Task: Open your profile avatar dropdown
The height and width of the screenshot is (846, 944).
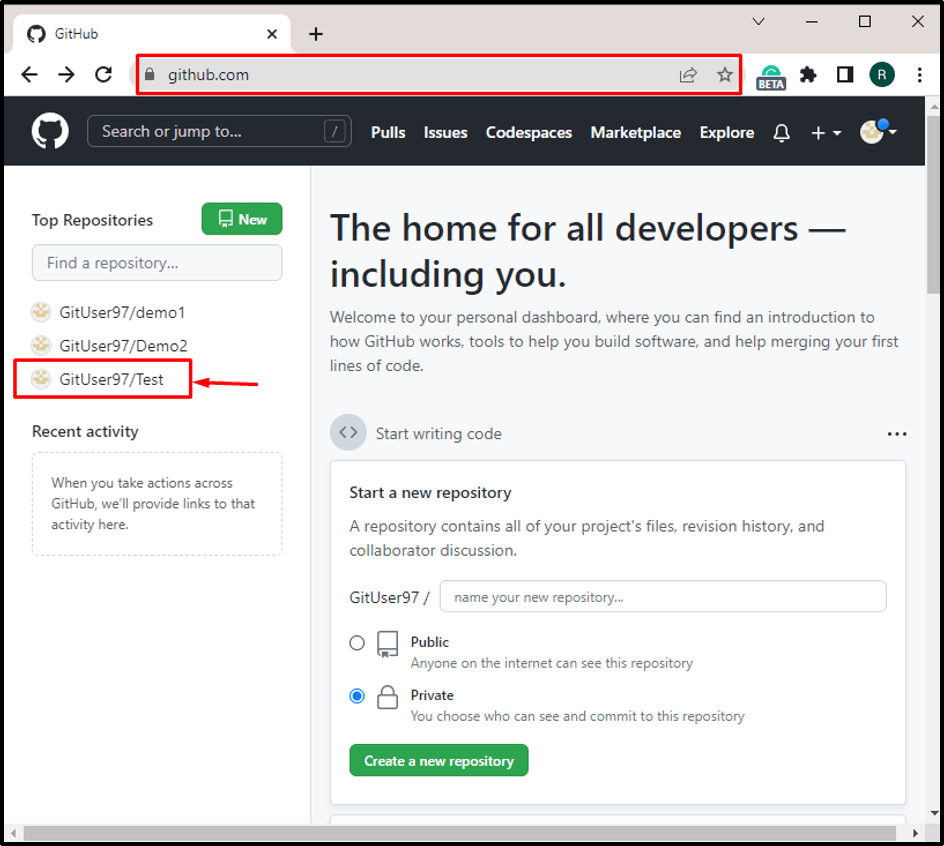Action: 871,131
